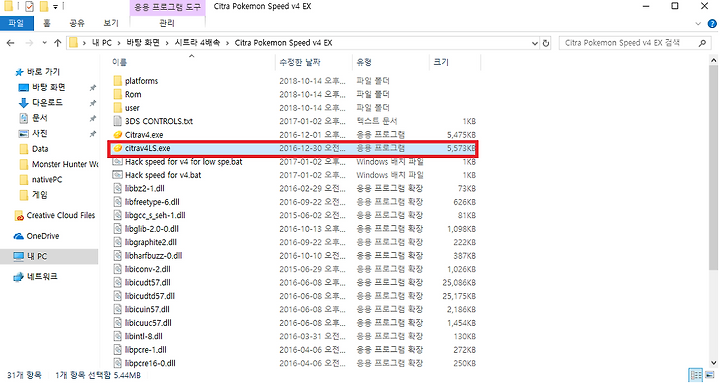Select OneDrive in the sidebar
Image resolution: width=720 pixels, height=384 pixels.
[37, 236]
